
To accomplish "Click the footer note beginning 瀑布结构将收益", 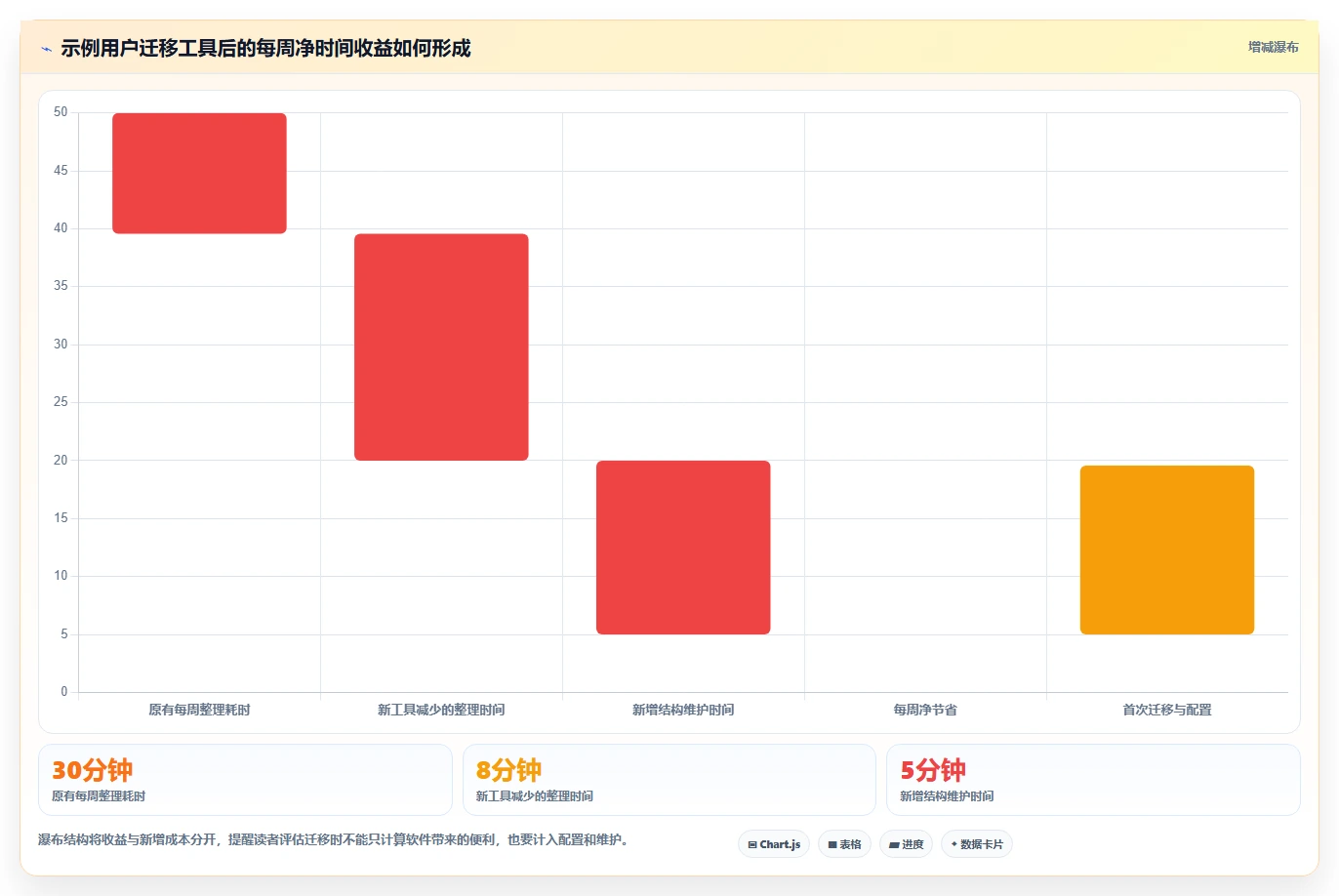I will click(x=335, y=839).
